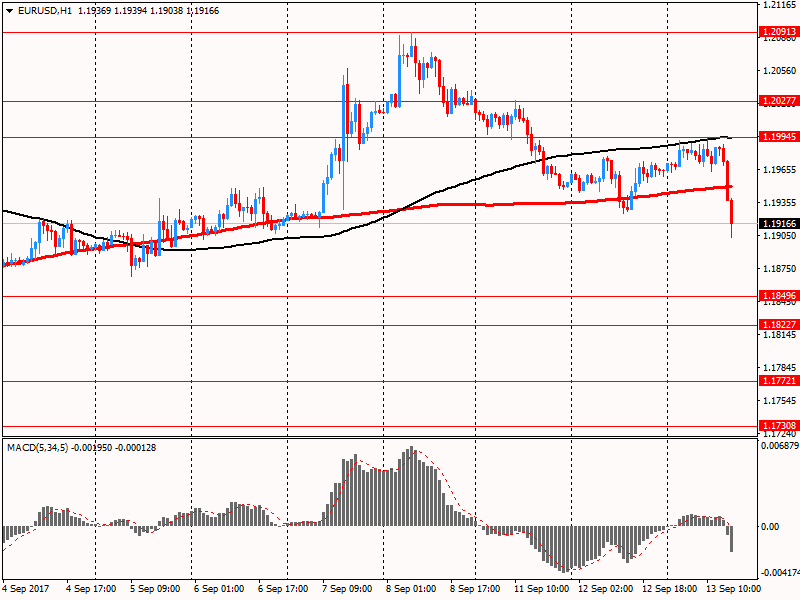Click the 7 Sep 09:00 time axis label

pyautogui.click(x=347, y=589)
